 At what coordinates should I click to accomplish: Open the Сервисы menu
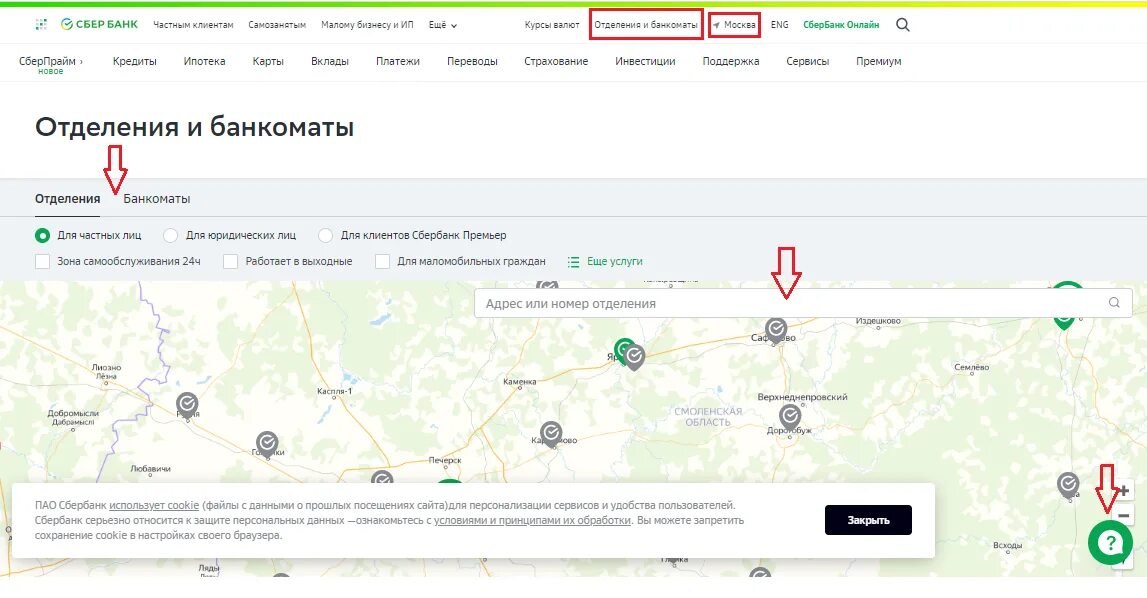(808, 61)
